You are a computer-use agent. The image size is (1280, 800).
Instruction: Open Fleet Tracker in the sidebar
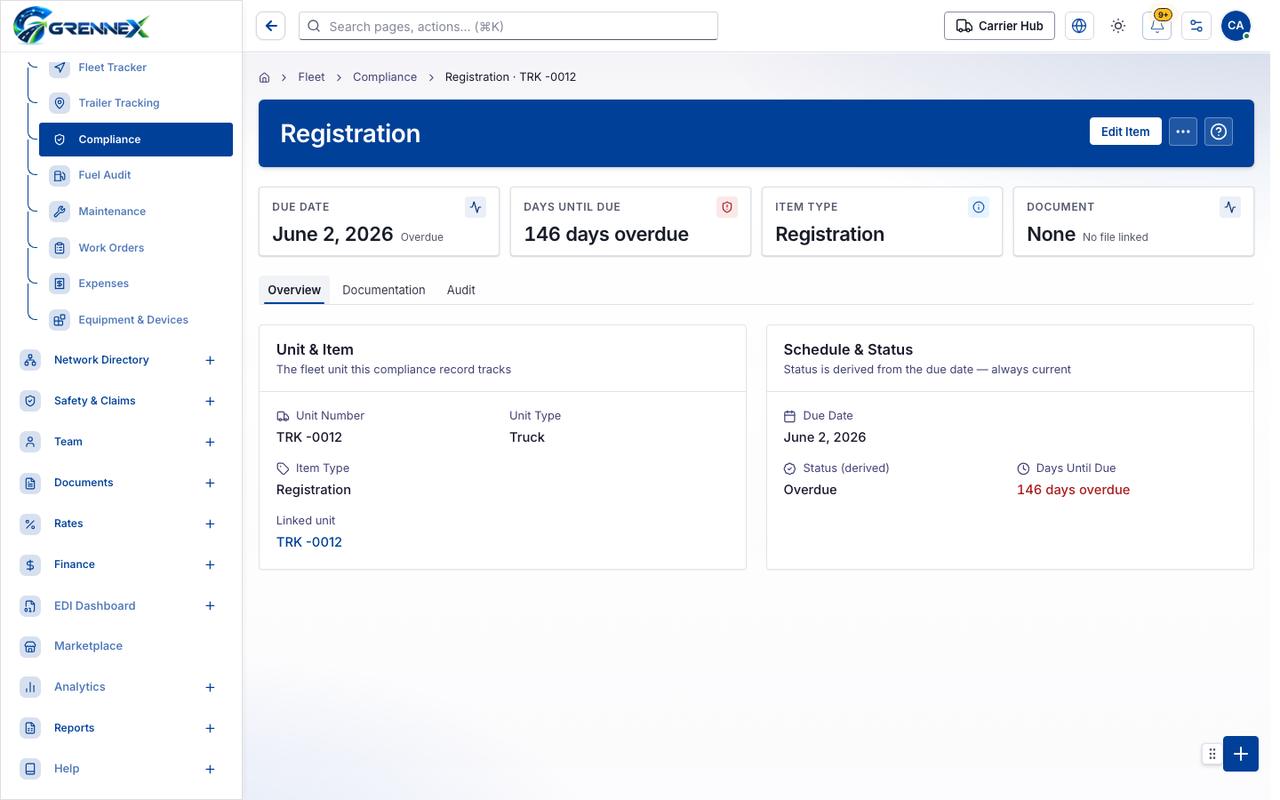[112, 67]
